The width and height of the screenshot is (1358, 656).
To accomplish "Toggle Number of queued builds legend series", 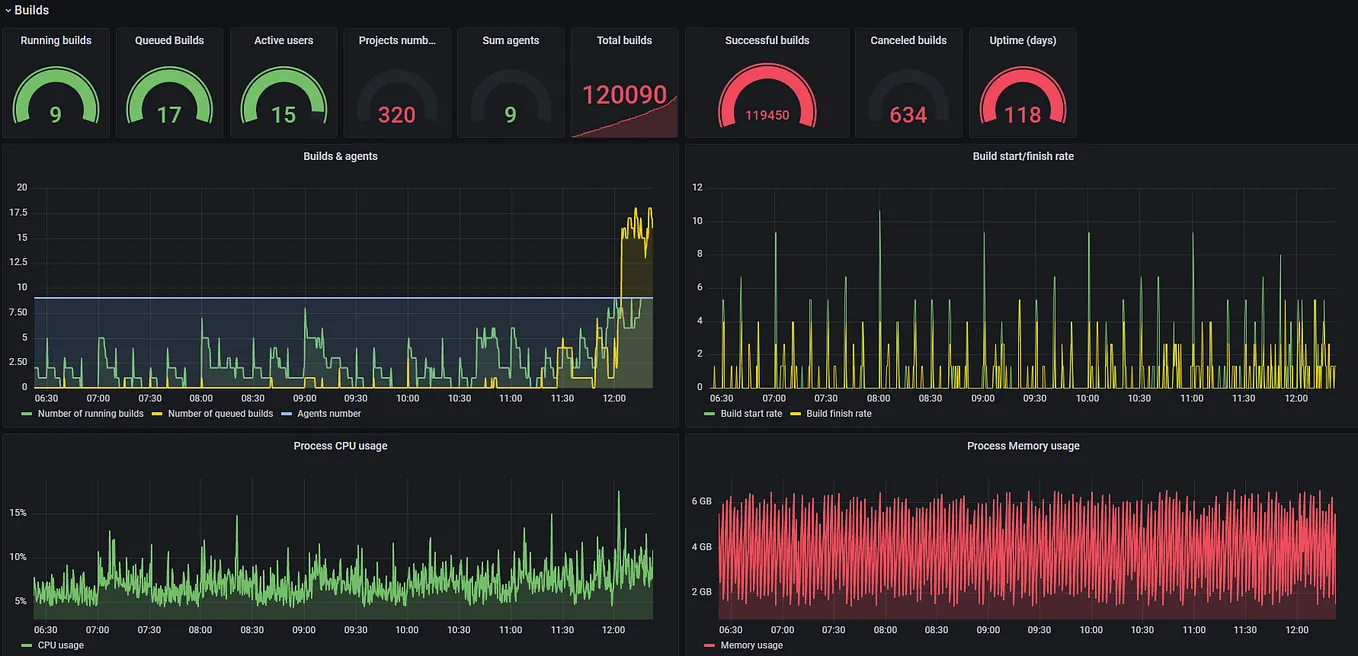I will 212,414.
